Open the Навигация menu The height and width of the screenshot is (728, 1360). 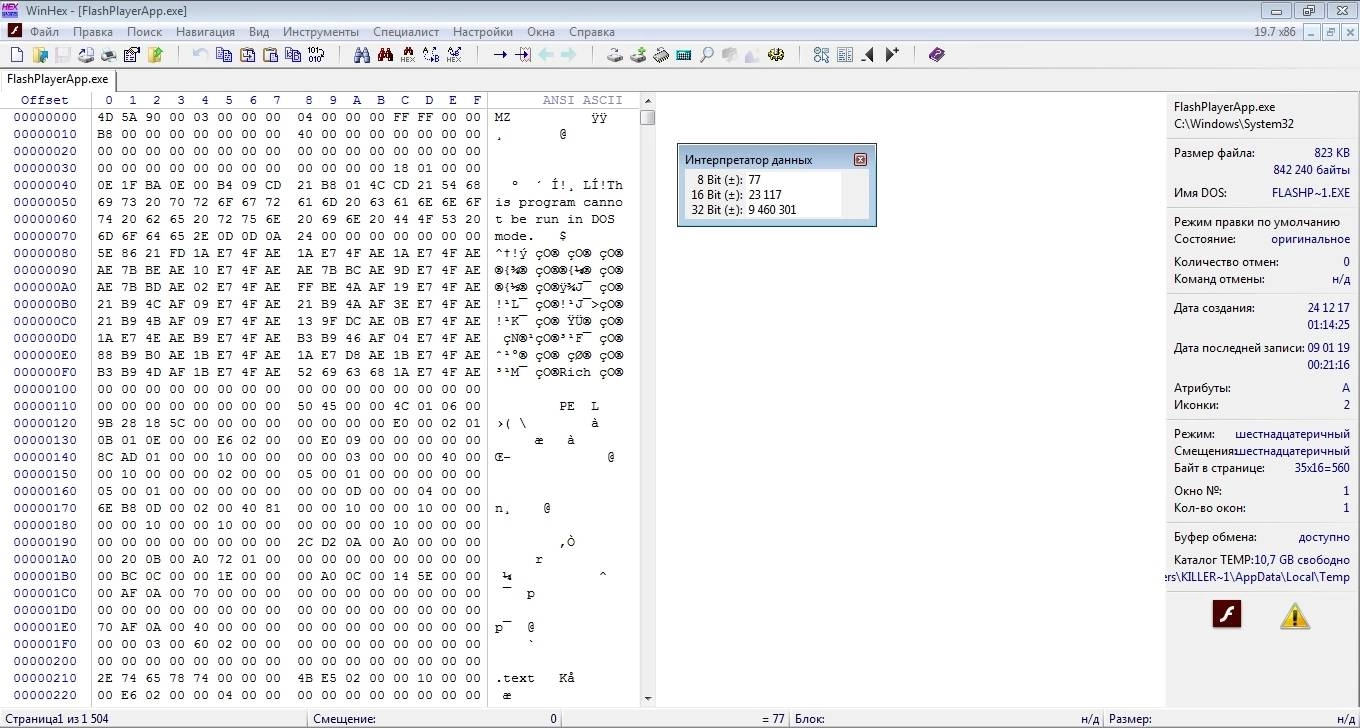[x=205, y=32]
